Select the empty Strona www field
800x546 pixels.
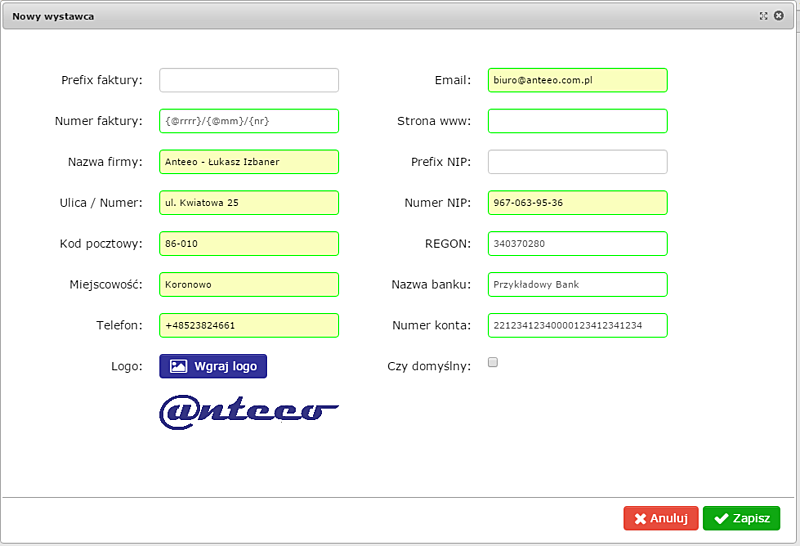tap(577, 121)
